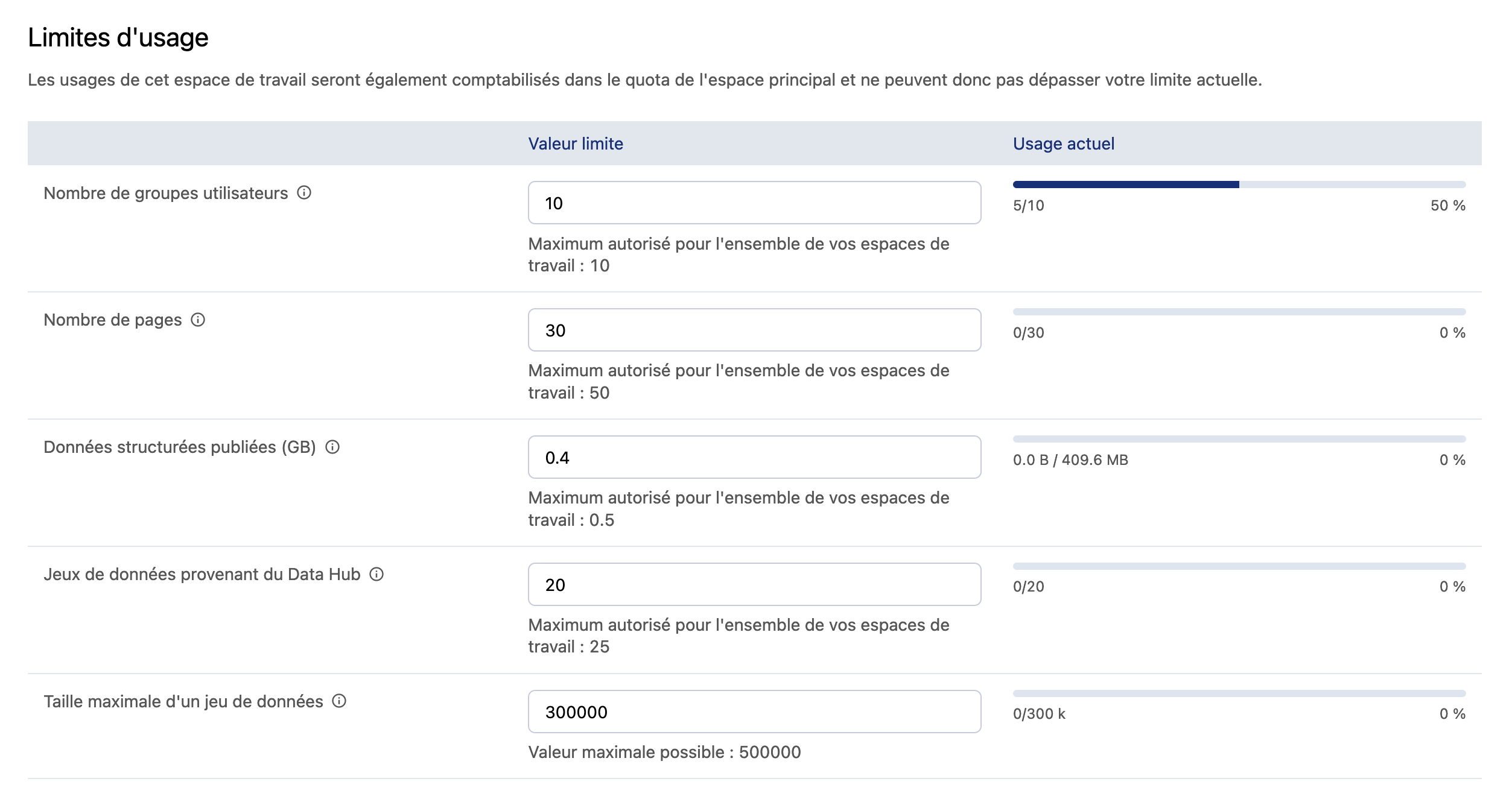Click info icon next to Nombre de groupes utilisateurs
Image resolution: width=1512 pixels, height=802 pixels.
pyautogui.click(x=304, y=193)
